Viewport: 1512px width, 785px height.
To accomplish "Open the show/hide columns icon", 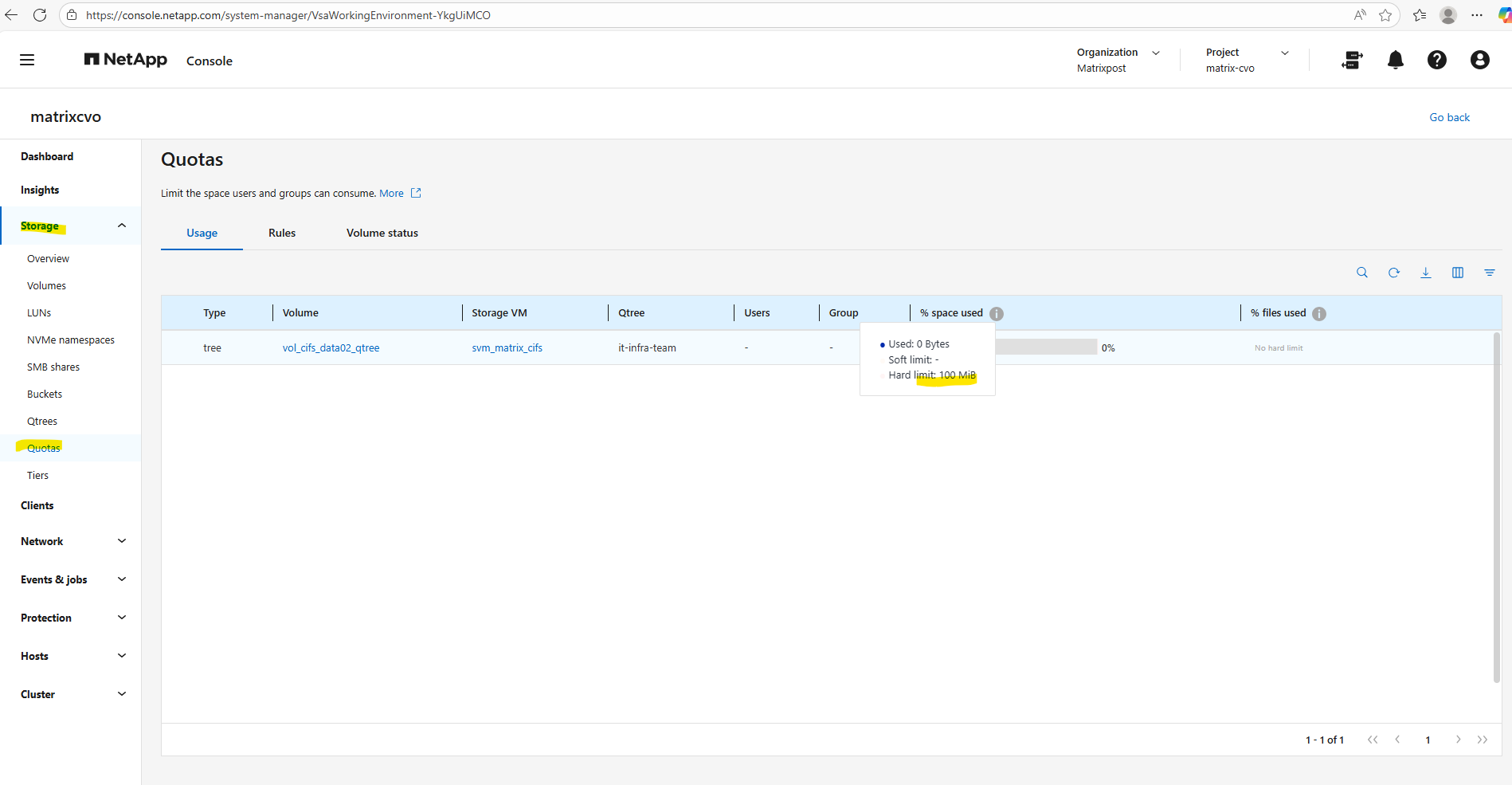I will tap(1458, 273).
